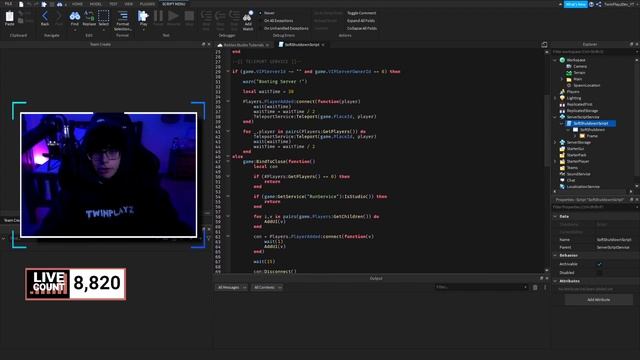Click the Chat icon in Explorer
640x360 pixels.
(x=562, y=180)
